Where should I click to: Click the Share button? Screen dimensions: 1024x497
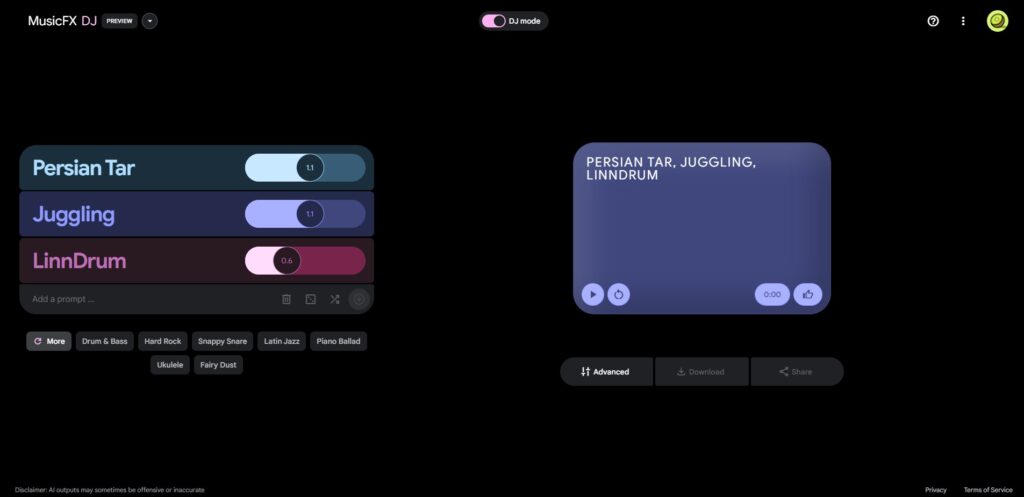(x=797, y=372)
